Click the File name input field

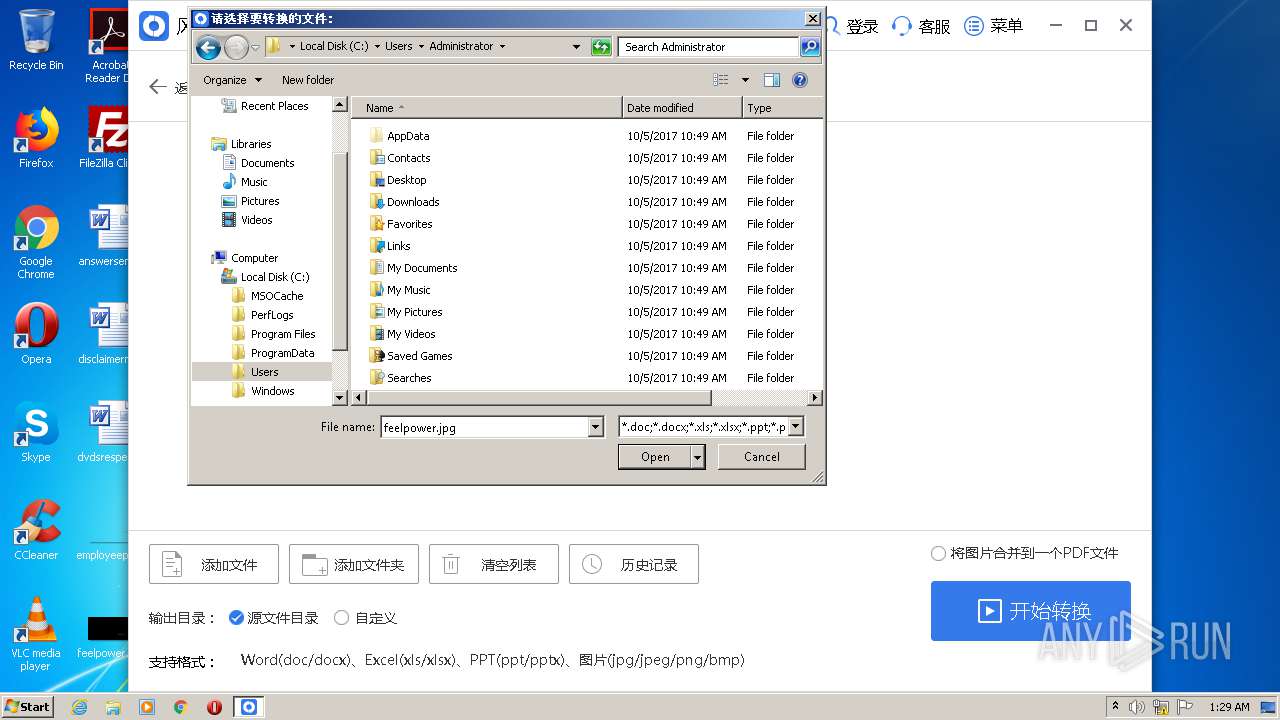(485, 427)
